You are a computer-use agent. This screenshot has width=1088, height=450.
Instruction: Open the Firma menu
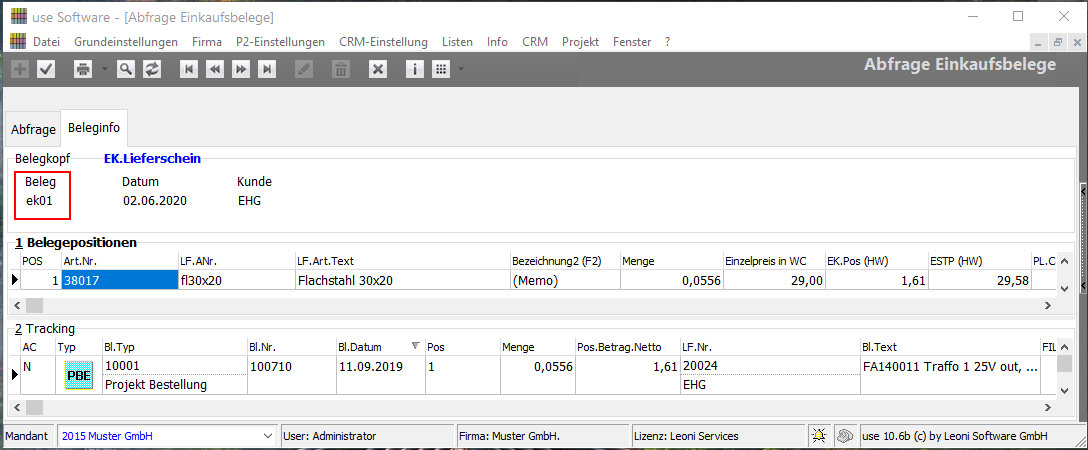tap(207, 42)
